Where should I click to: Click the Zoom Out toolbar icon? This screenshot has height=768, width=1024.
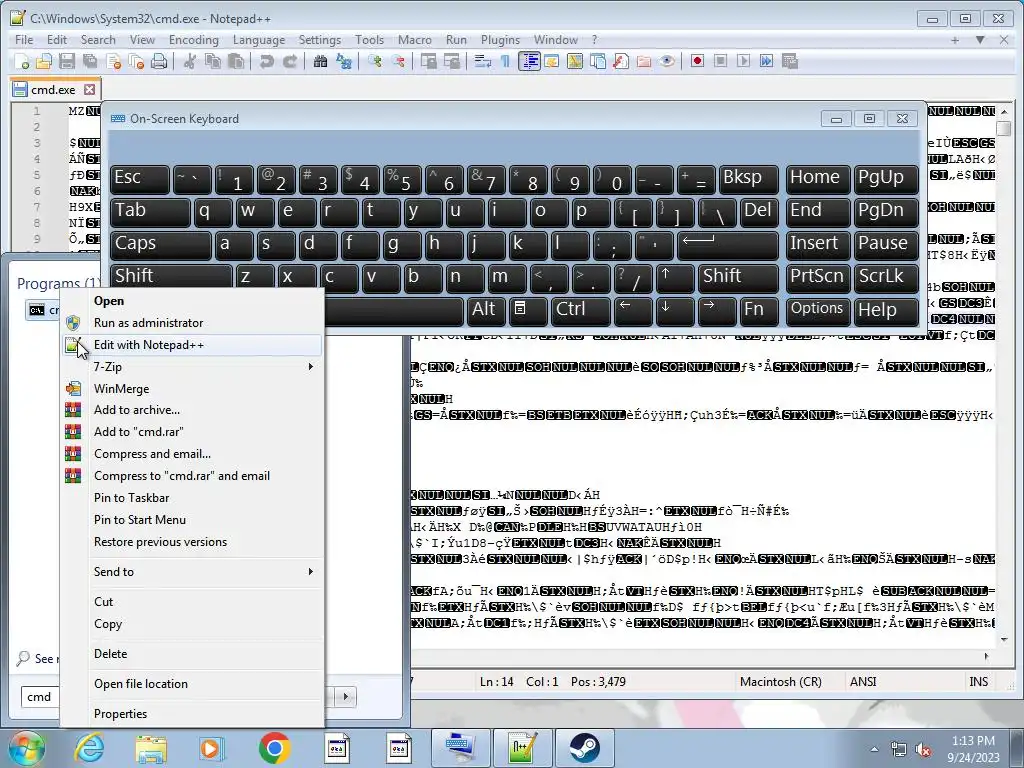point(398,61)
